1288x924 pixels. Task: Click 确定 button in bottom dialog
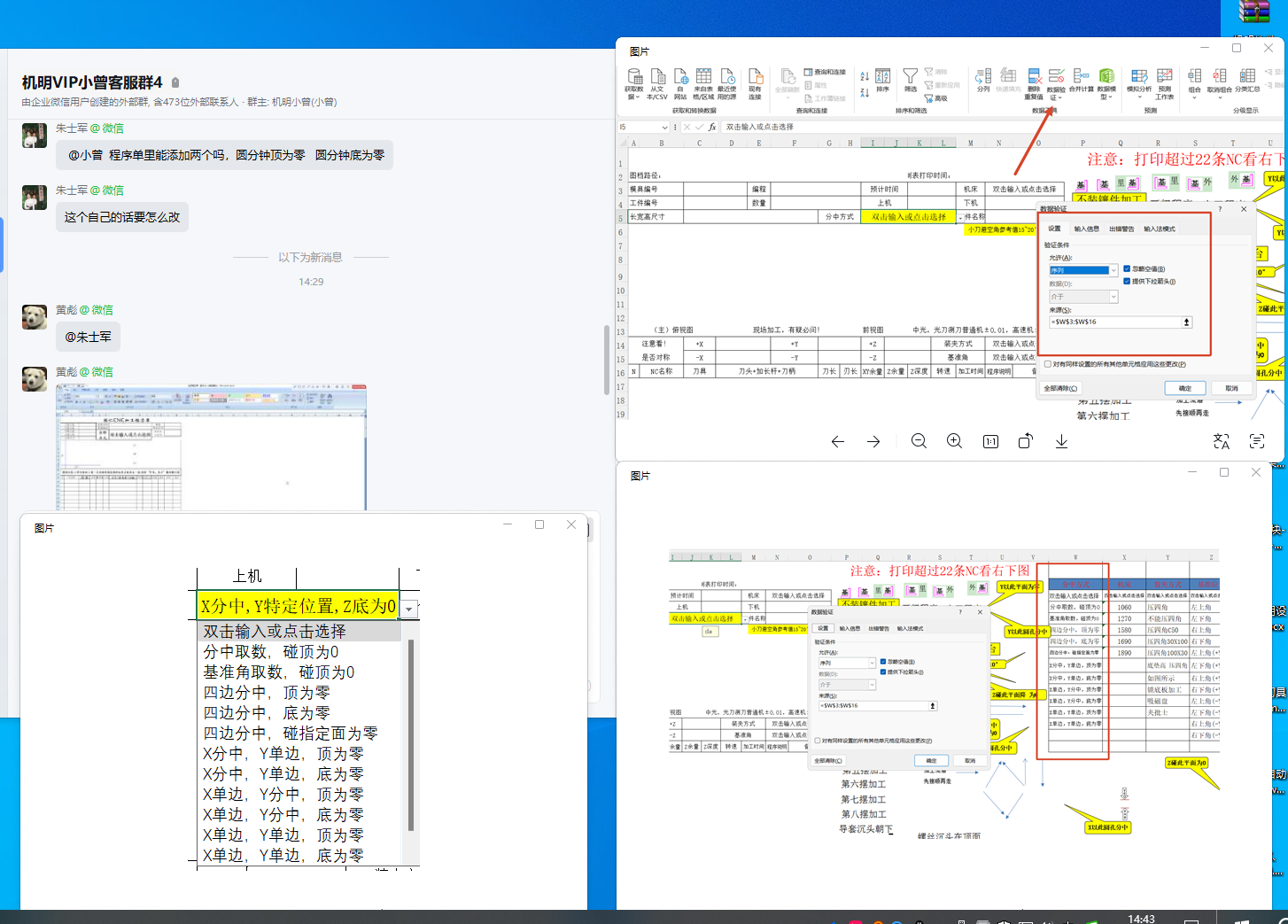pos(931,760)
